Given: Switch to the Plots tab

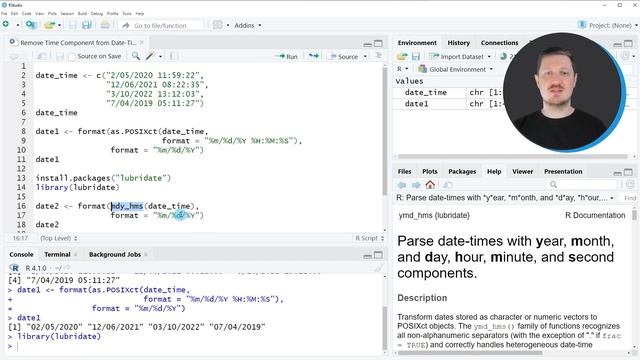Looking at the screenshot, I should [429, 171].
